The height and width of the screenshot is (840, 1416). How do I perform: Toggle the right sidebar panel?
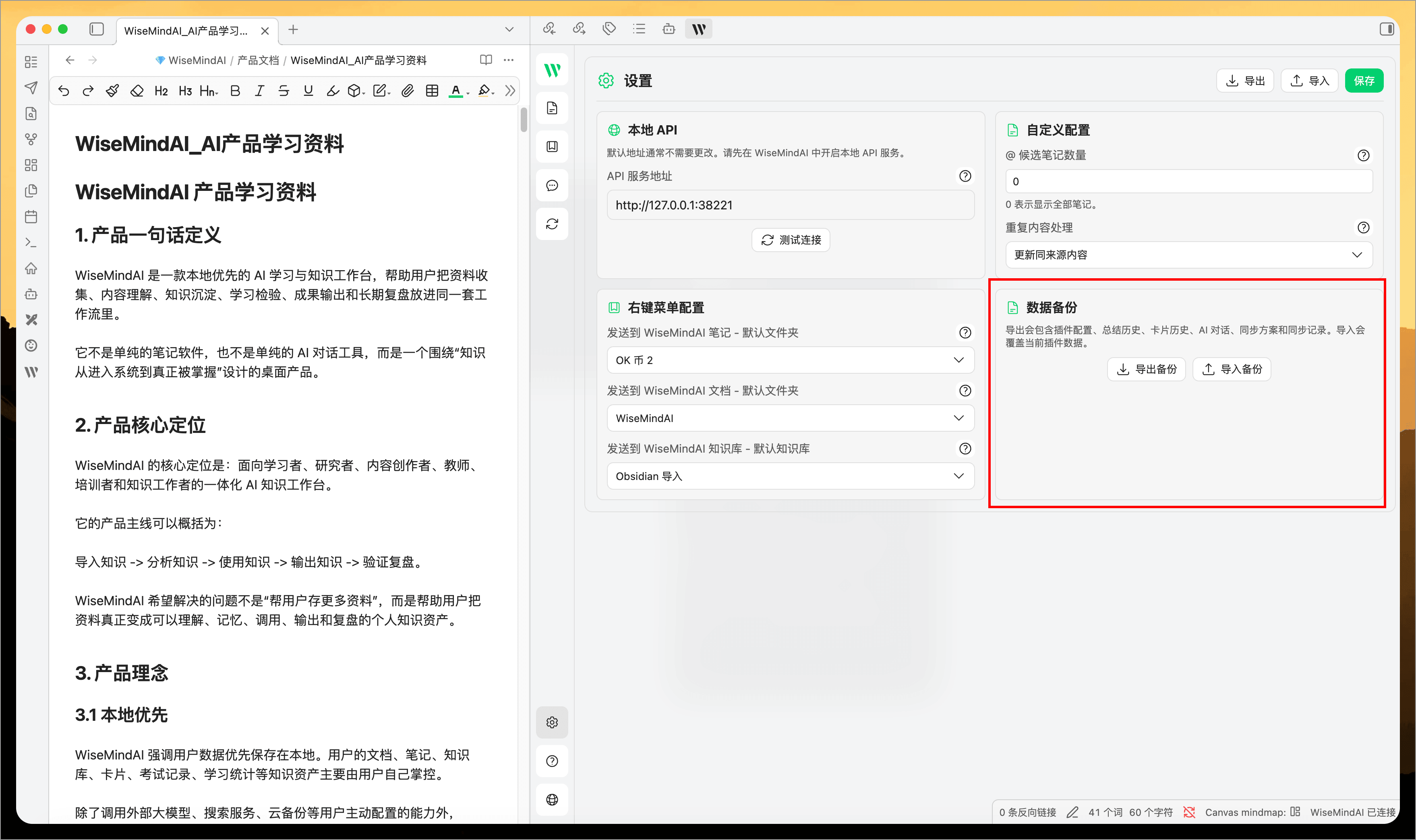1387,29
